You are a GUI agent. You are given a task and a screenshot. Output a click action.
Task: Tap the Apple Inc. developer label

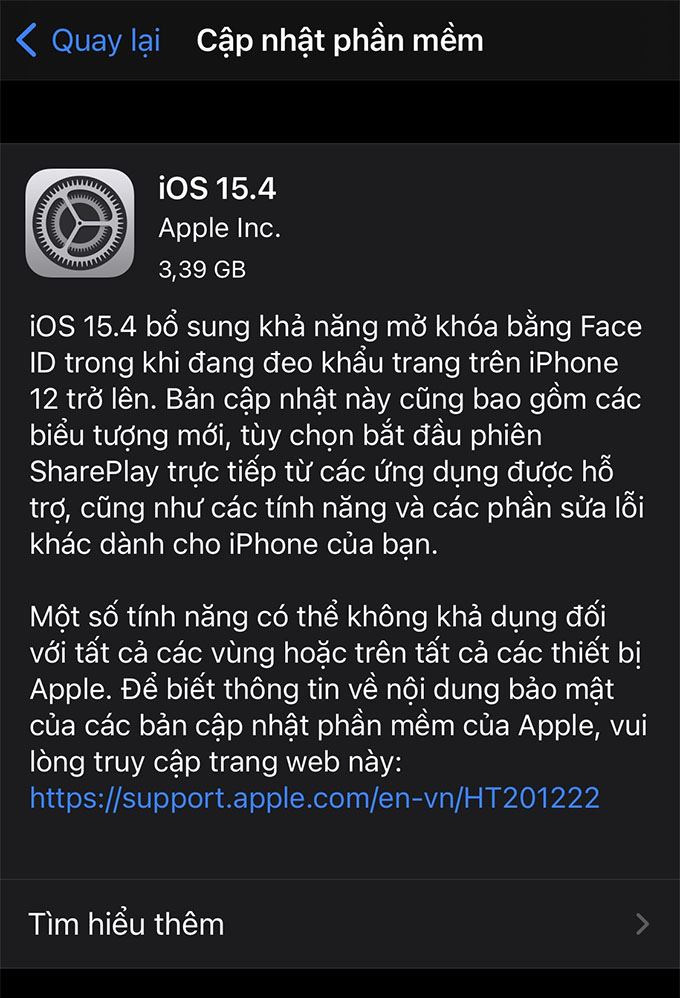(x=220, y=228)
